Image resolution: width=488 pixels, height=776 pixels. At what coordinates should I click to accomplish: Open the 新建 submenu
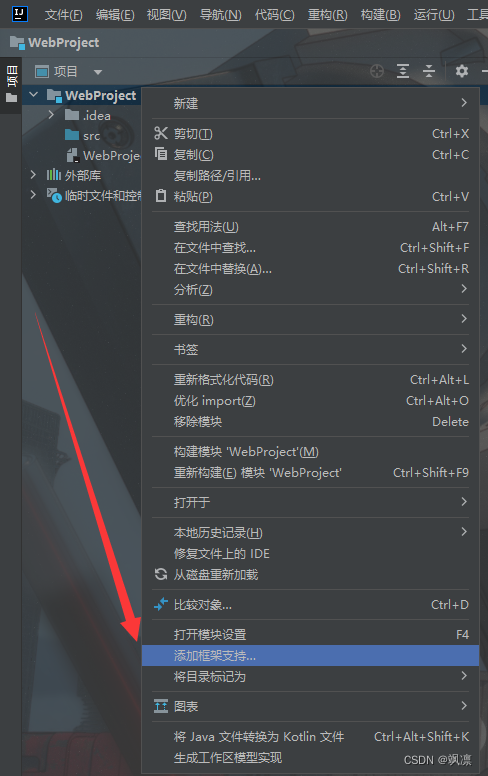(310, 103)
